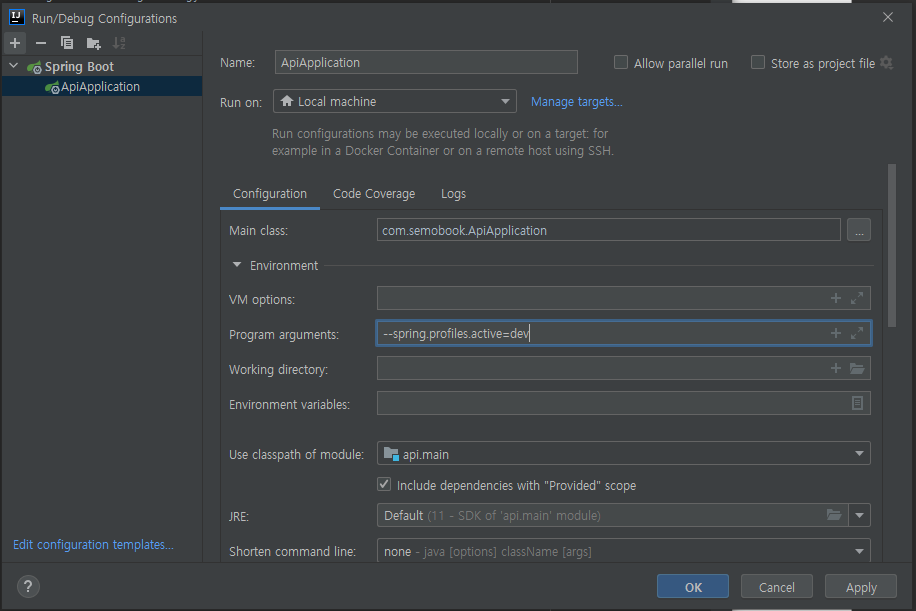Check Store as project file
916x611 pixels.
click(758, 63)
